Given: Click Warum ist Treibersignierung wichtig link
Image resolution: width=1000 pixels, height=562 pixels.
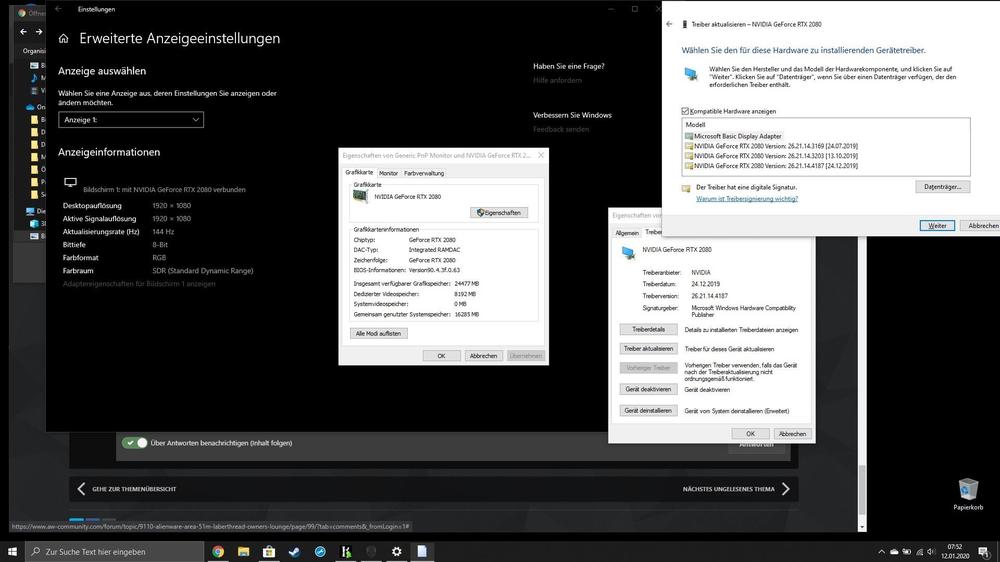Looking at the screenshot, I should (x=746, y=199).
